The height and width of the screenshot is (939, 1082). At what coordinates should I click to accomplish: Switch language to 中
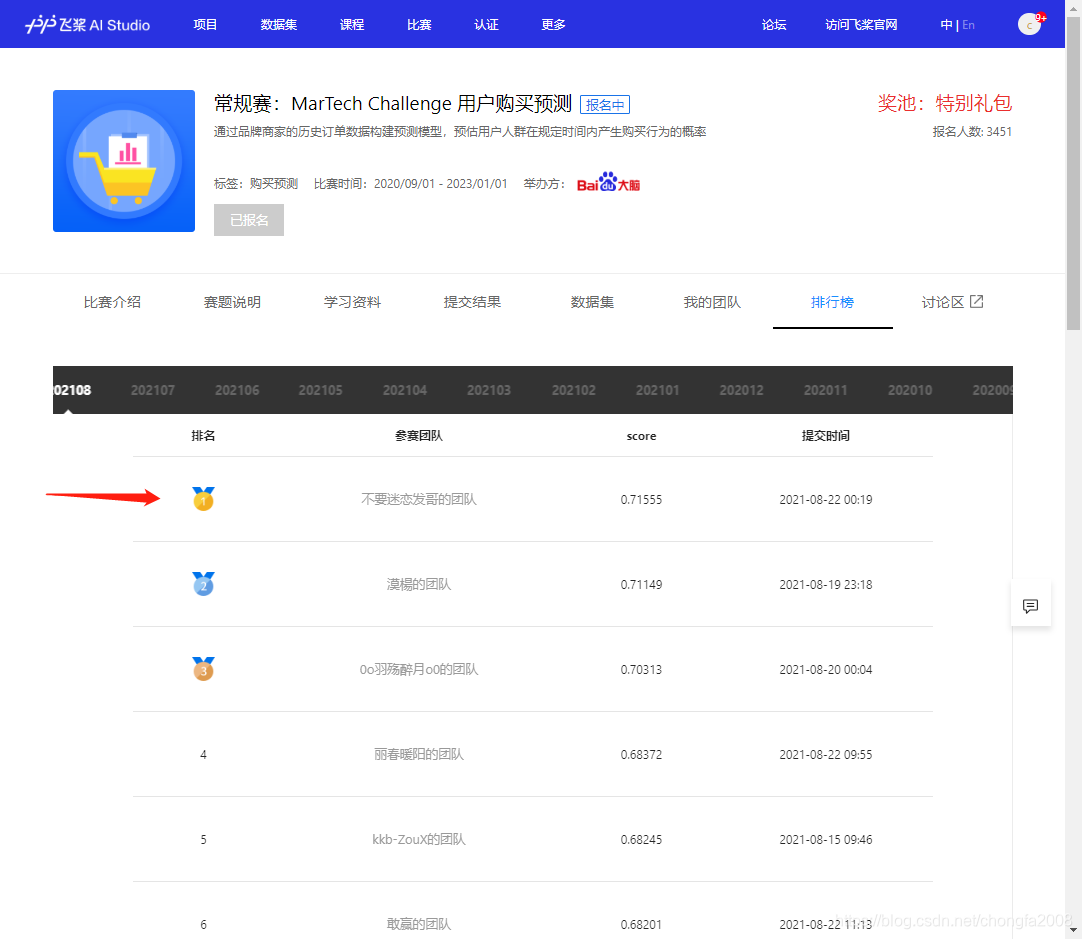pos(946,25)
